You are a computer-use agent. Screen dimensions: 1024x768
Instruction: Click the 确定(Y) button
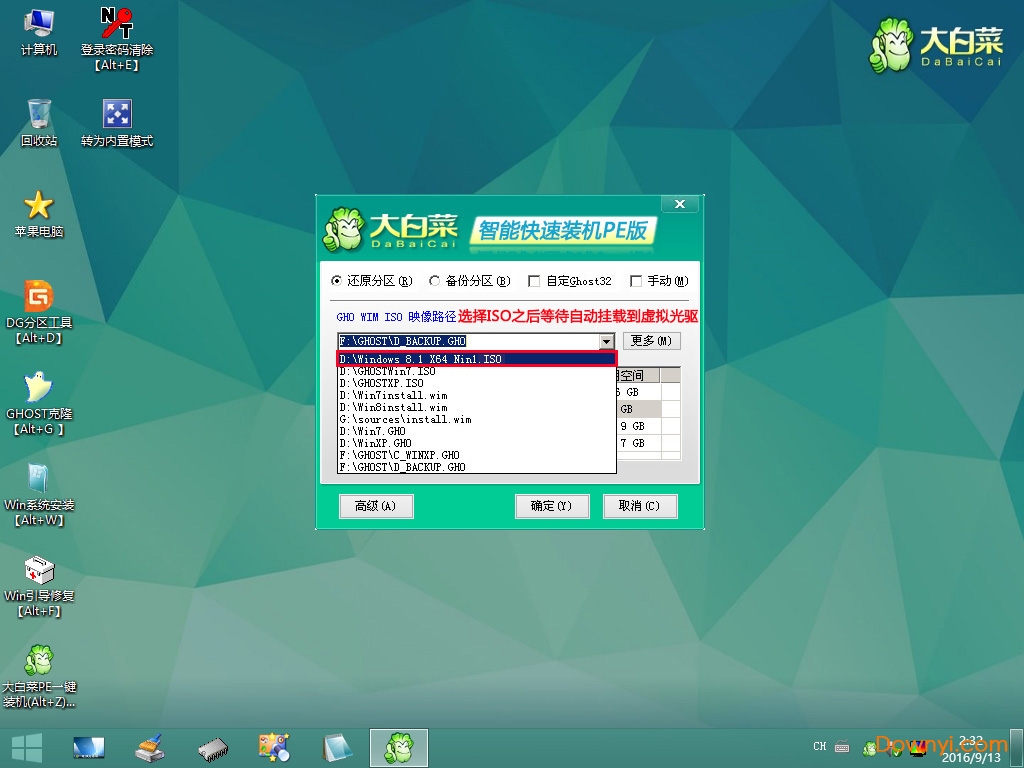coord(552,506)
